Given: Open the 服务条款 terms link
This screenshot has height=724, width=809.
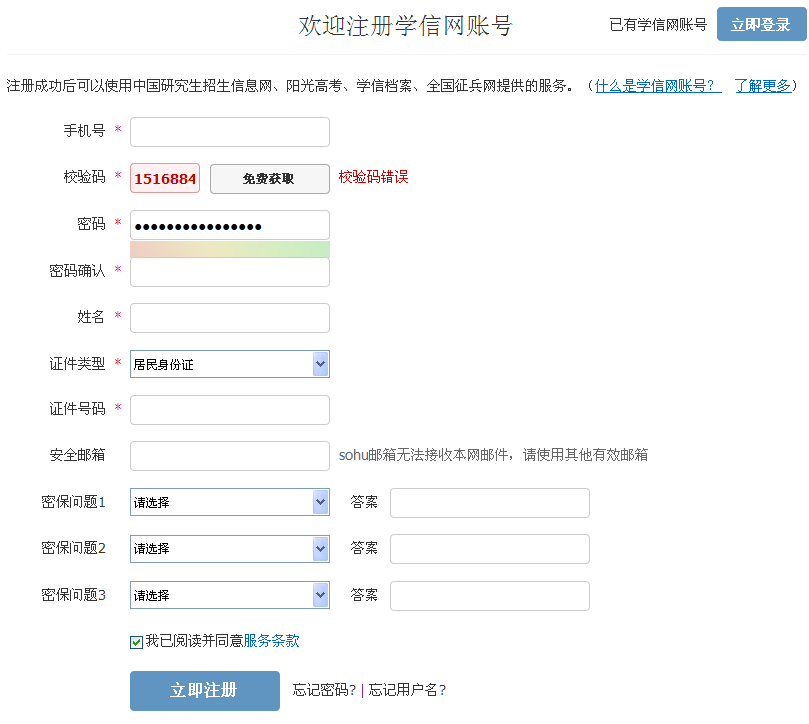Looking at the screenshot, I should point(271,641).
